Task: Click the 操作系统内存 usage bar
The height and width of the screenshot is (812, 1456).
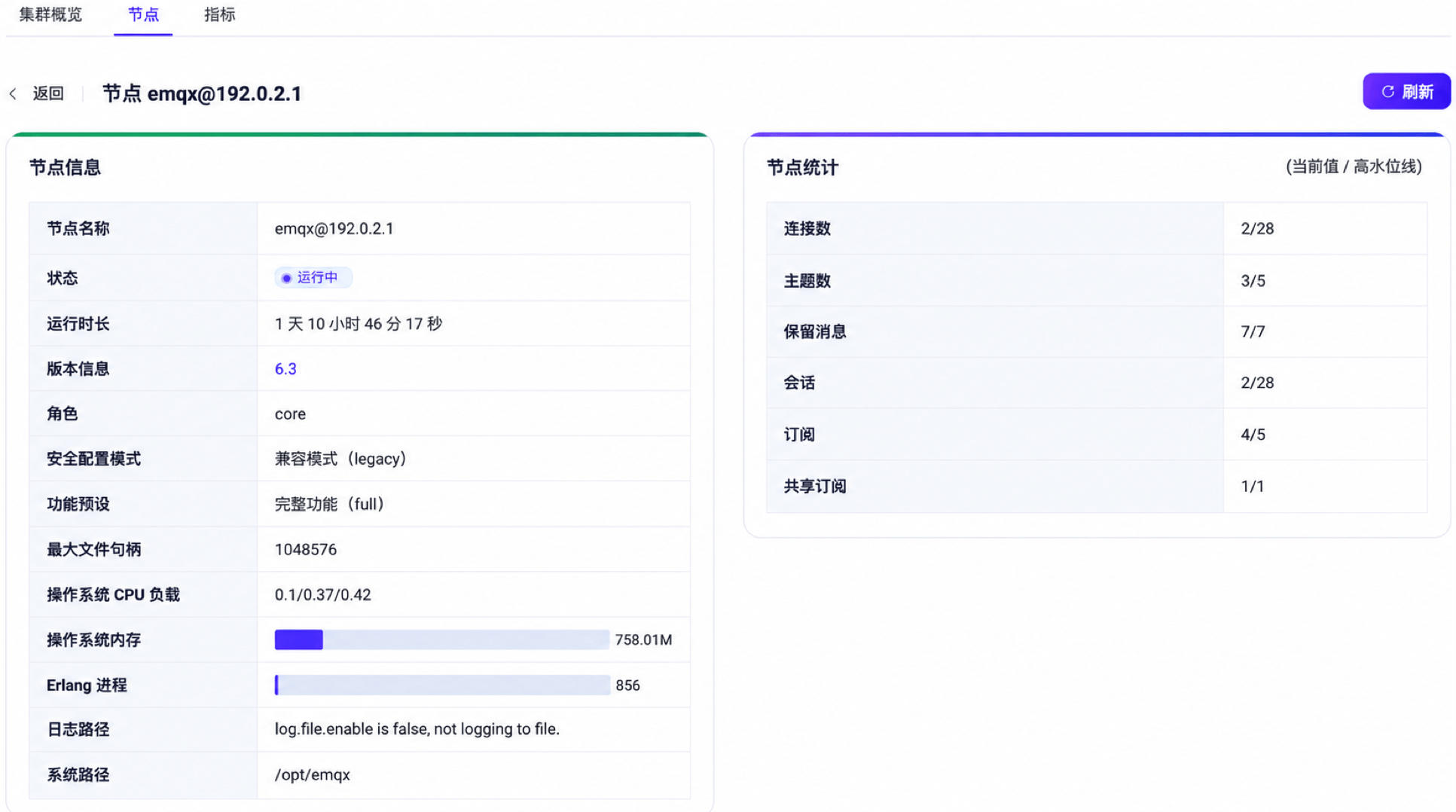Action: click(x=441, y=640)
